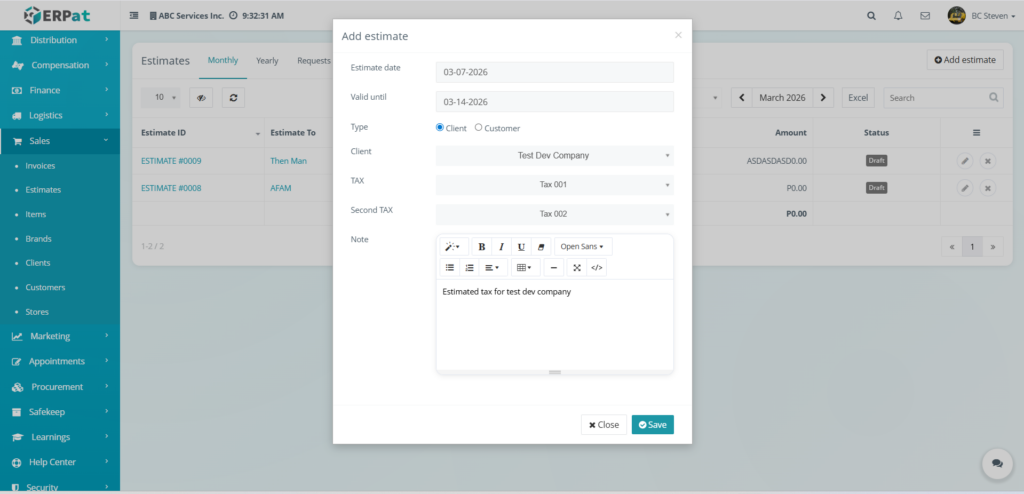
Task: Save the new estimate
Action: pyautogui.click(x=652, y=425)
